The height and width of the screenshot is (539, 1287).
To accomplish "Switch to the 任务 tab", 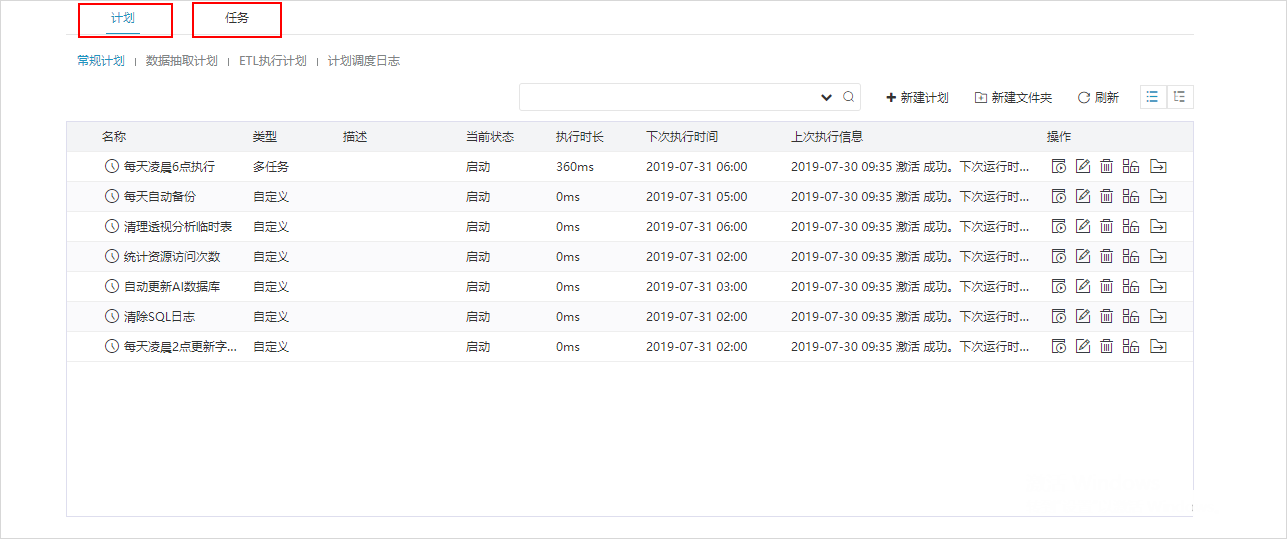I will click(x=237, y=18).
